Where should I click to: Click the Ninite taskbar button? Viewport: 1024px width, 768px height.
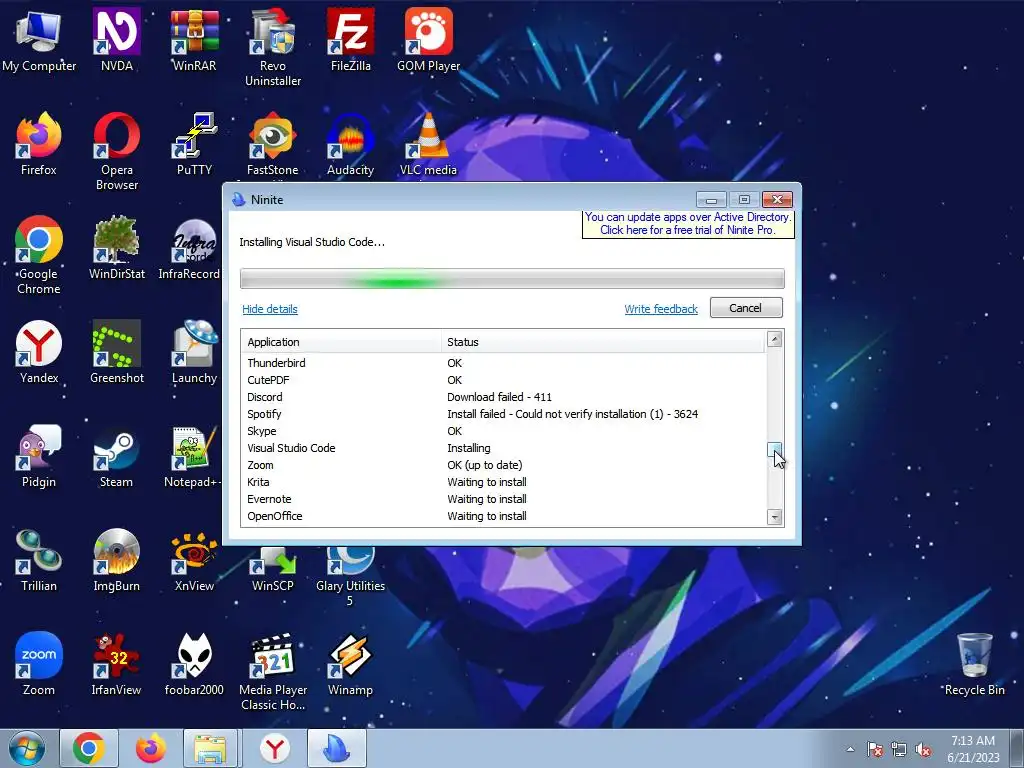(x=337, y=748)
